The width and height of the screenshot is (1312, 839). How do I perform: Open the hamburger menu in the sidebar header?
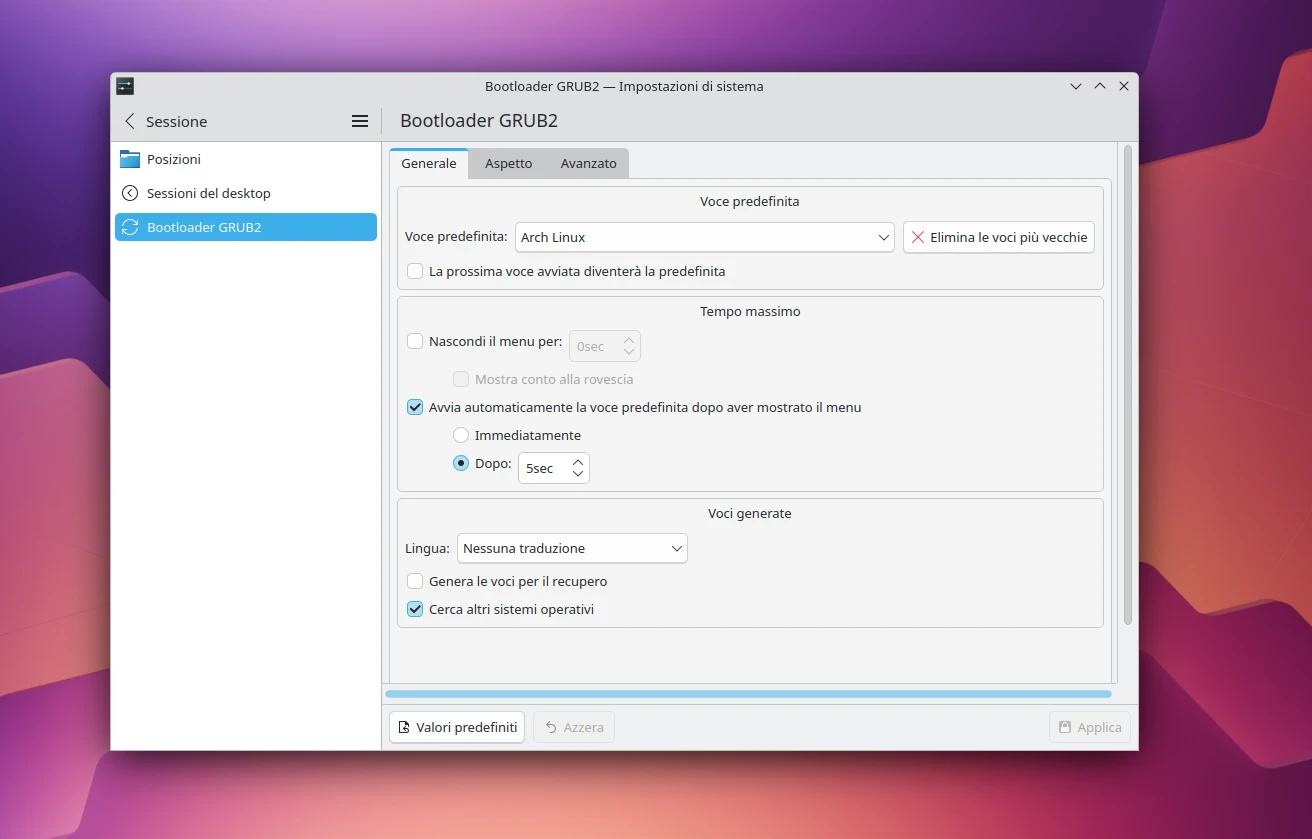tap(359, 120)
